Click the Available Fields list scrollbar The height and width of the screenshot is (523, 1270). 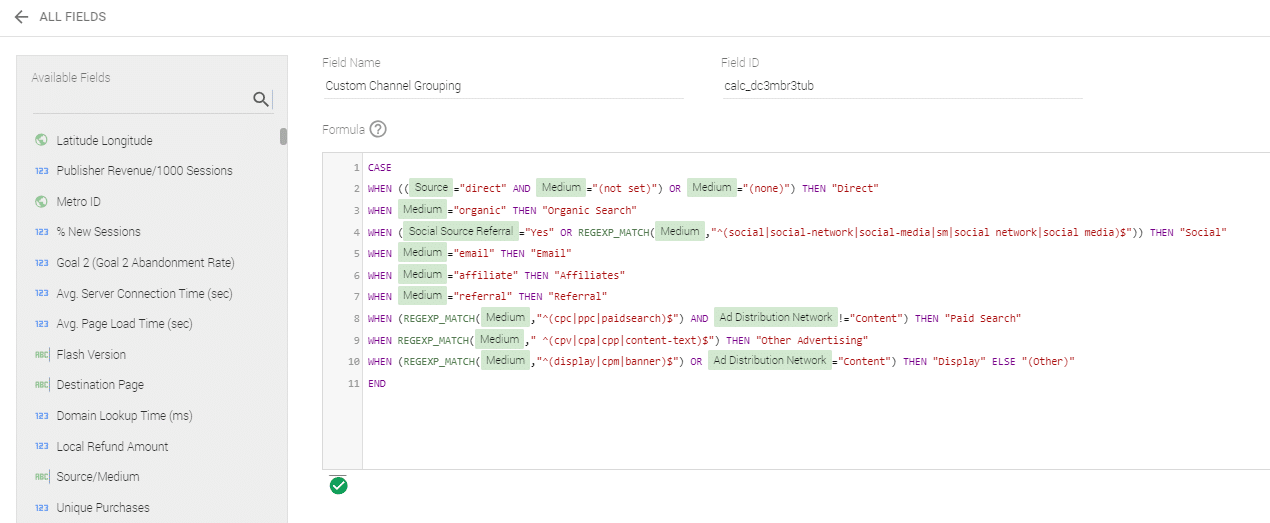pos(283,136)
